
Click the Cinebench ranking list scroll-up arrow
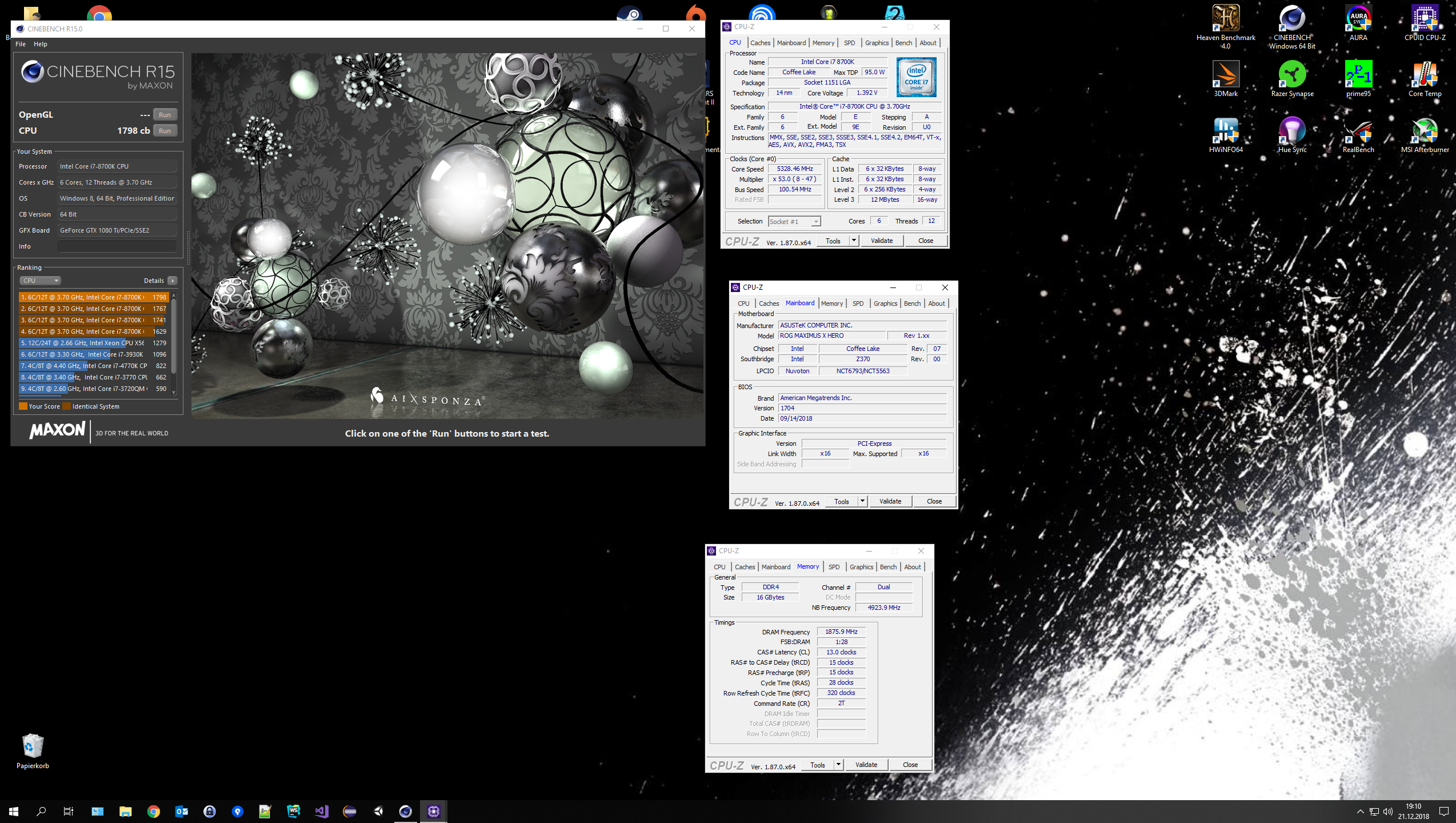tap(174, 295)
